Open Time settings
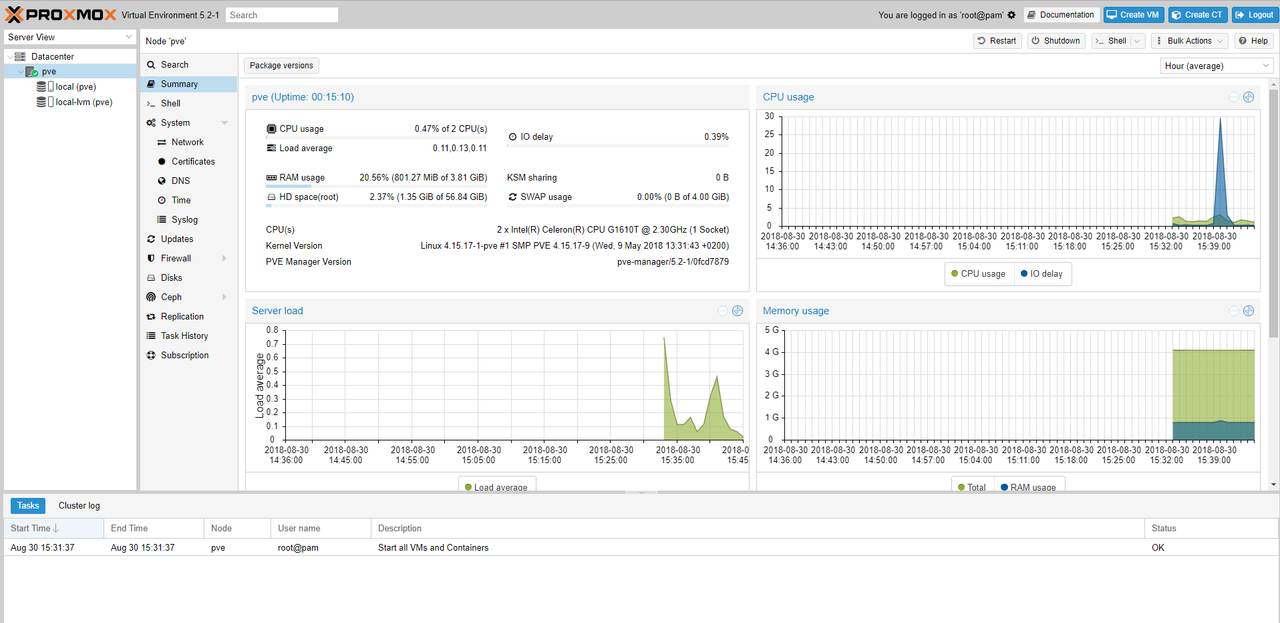The image size is (1280, 623). pos(189,200)
